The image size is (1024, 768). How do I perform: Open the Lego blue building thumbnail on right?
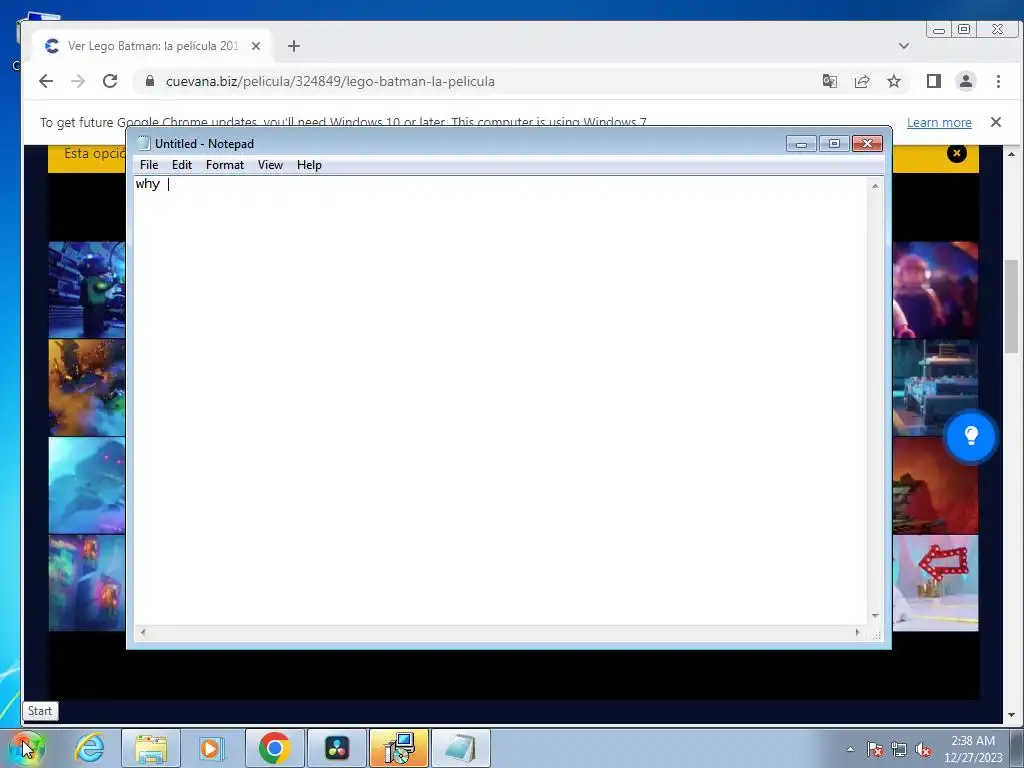935,388
